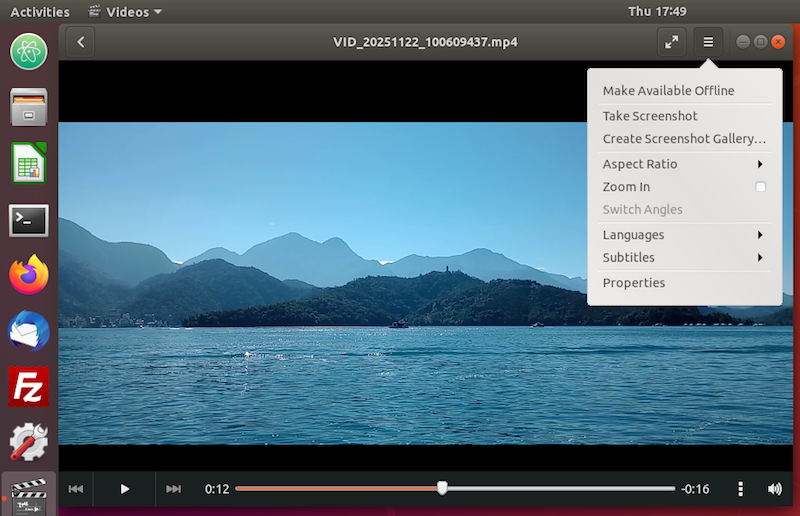The image size is (800, 516).
Task: Play the video
Action: click(x=124, y=489)
